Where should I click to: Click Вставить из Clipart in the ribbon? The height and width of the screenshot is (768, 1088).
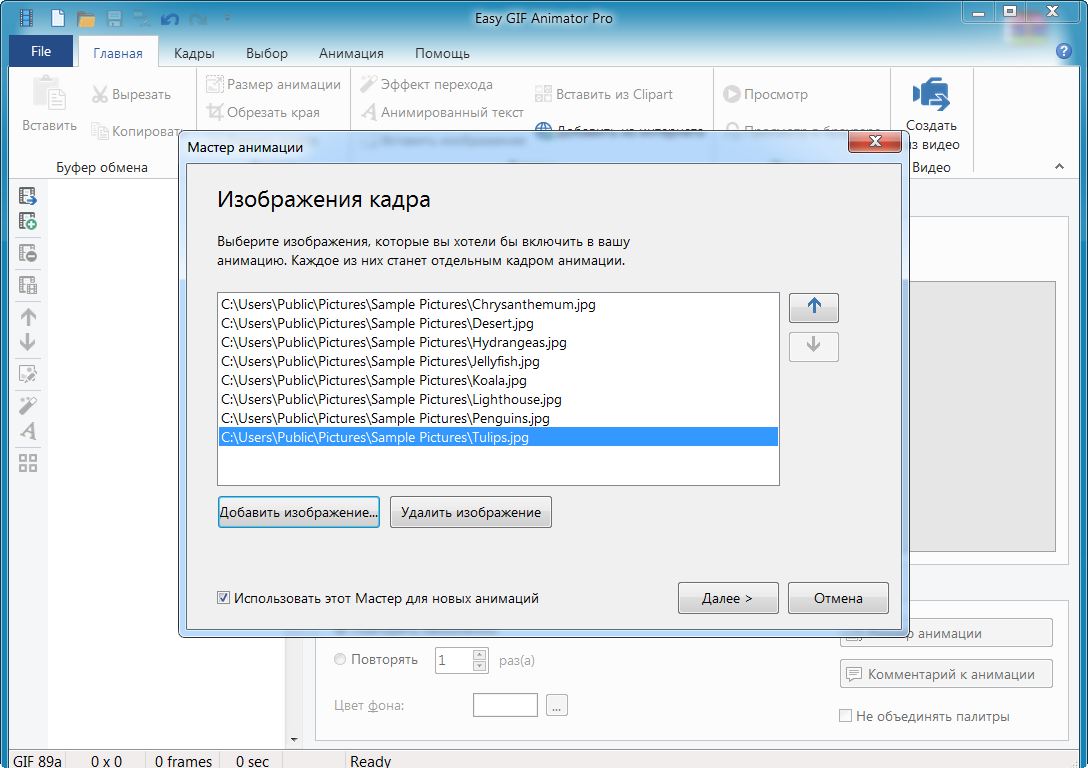604,94
